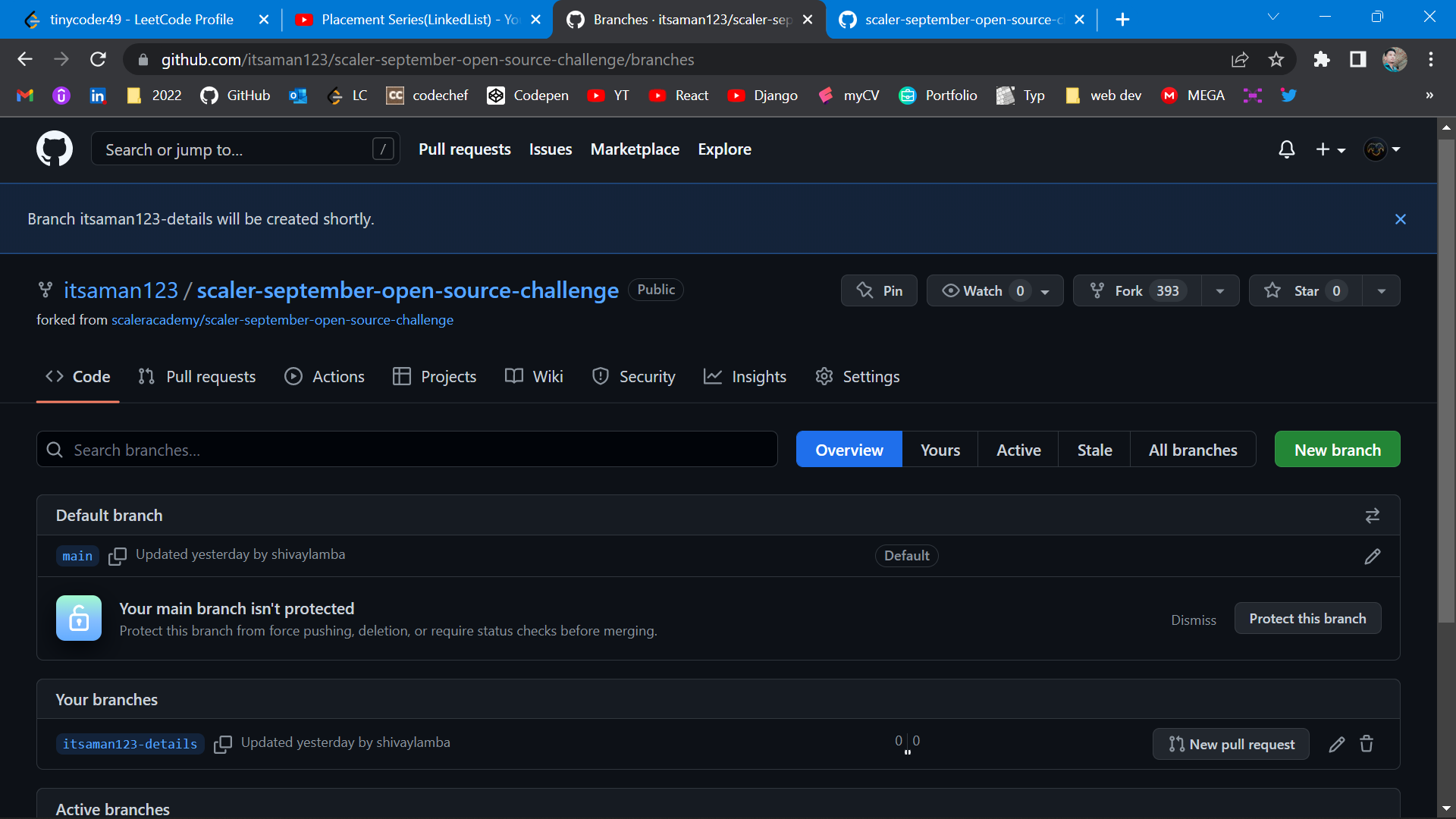Expand the Star lists dropdown
Screen dimensions: 1456x819
point(1381,290)
